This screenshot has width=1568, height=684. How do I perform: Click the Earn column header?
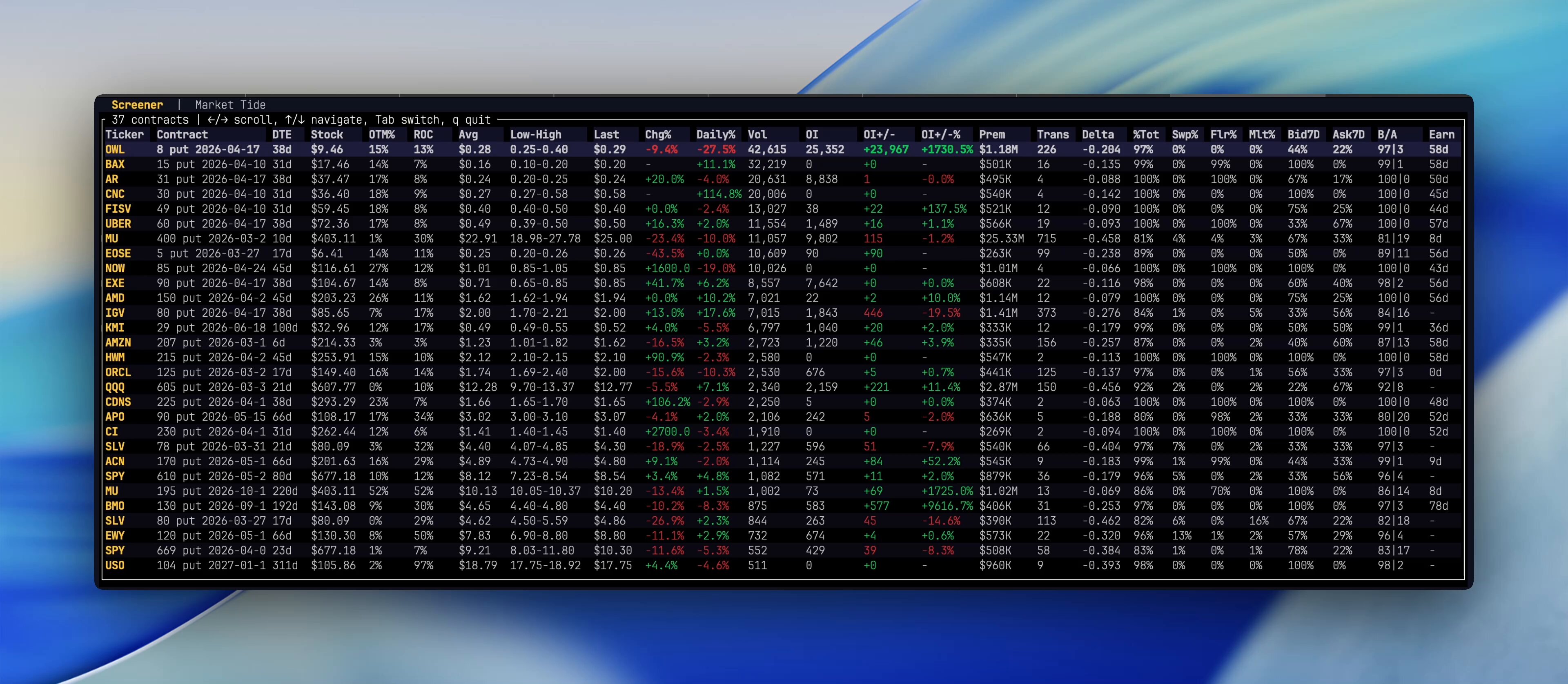tap(1441, 135)
